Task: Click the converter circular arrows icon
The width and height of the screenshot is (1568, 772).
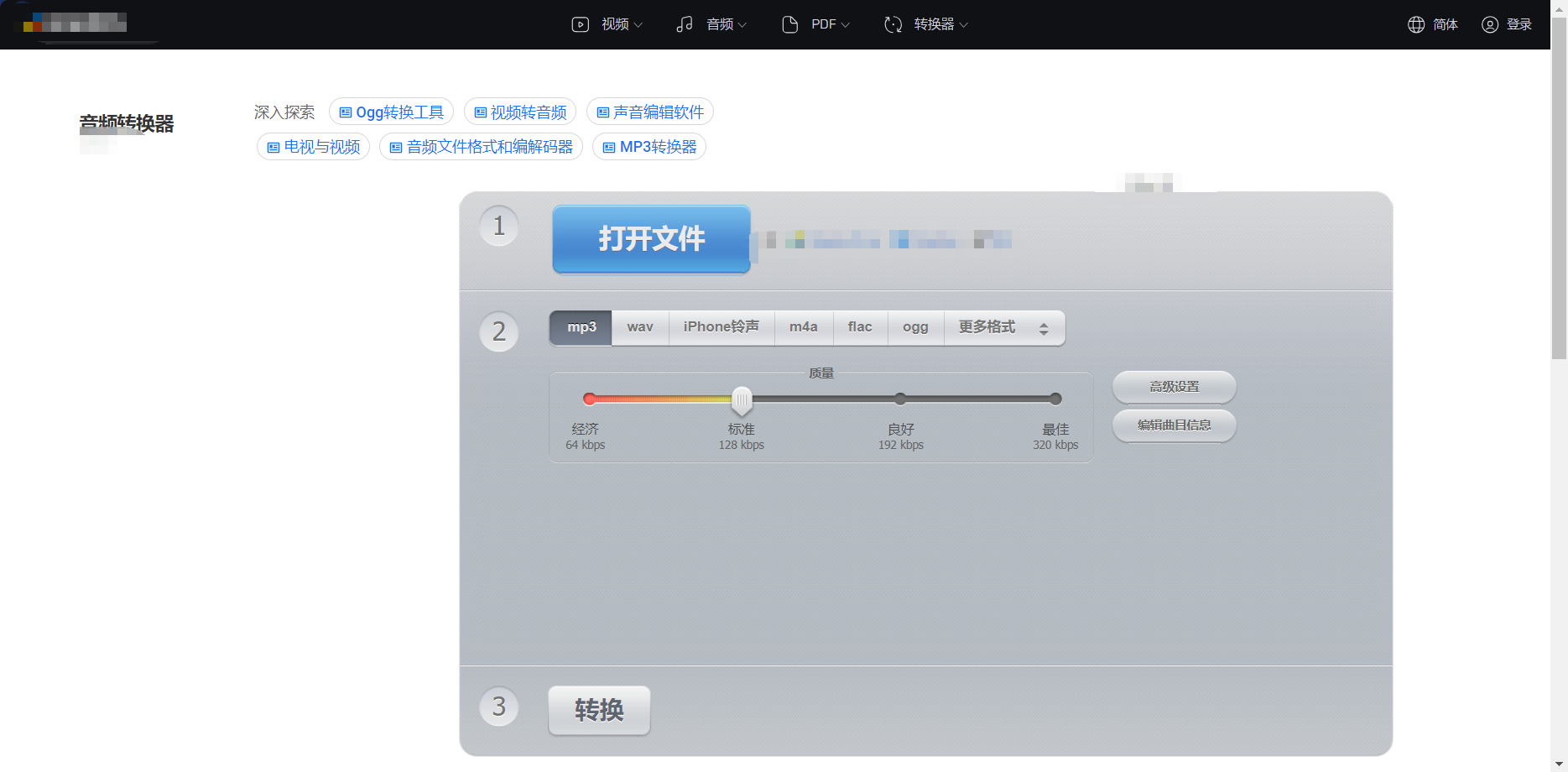Action: [x=893, y=24]
